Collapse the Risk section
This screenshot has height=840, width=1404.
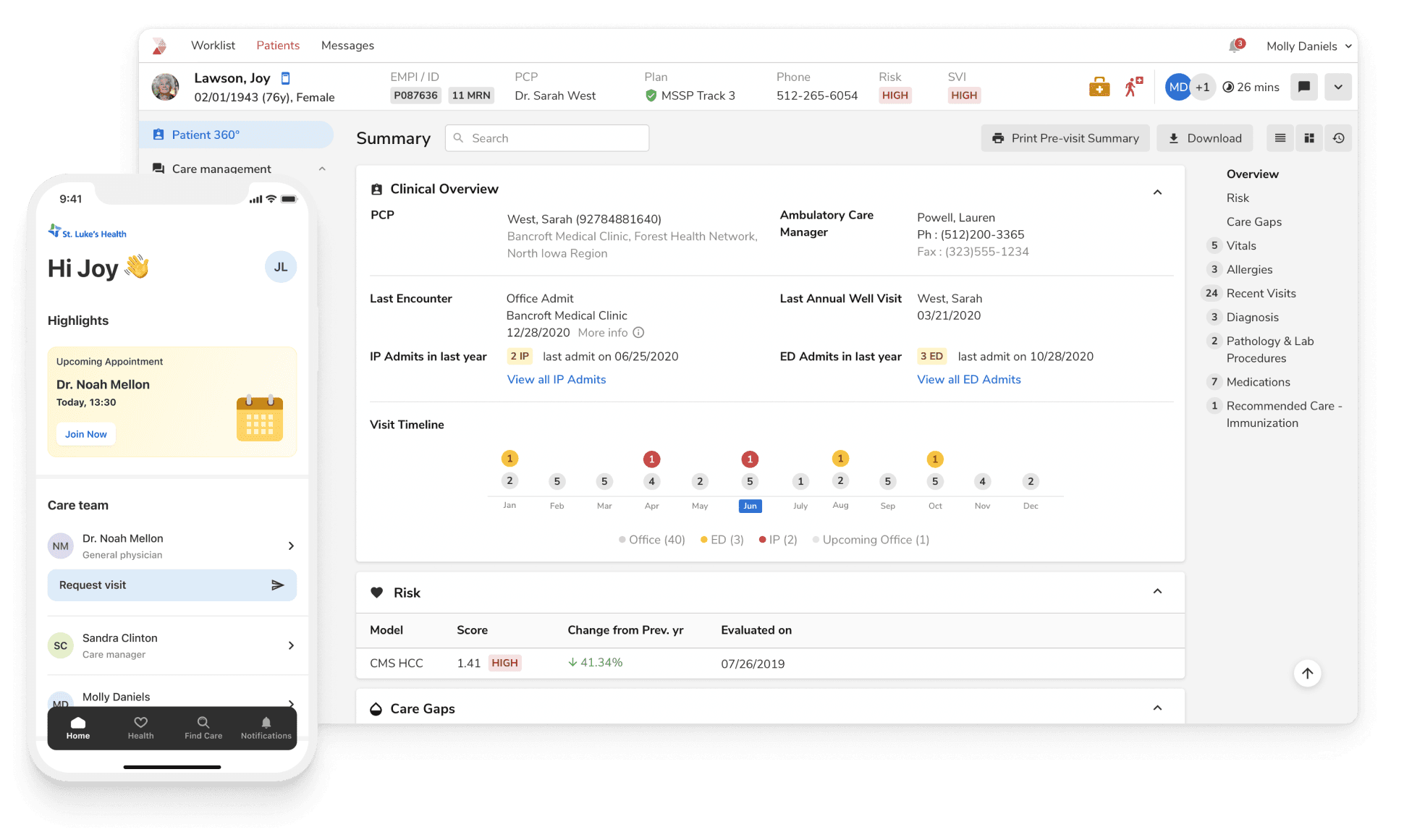pyautogui.click(x=1157, y=592)
